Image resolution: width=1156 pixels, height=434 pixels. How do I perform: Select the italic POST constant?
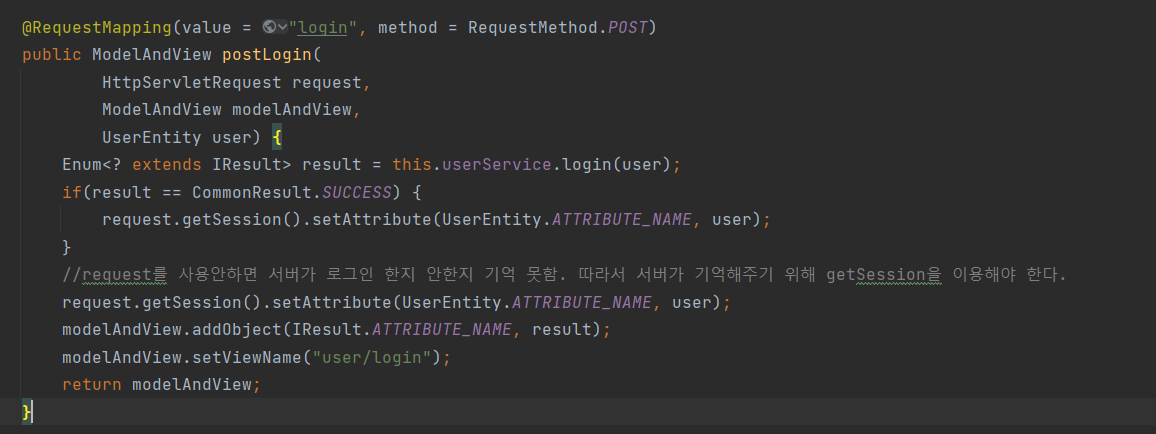click(627, 28)
